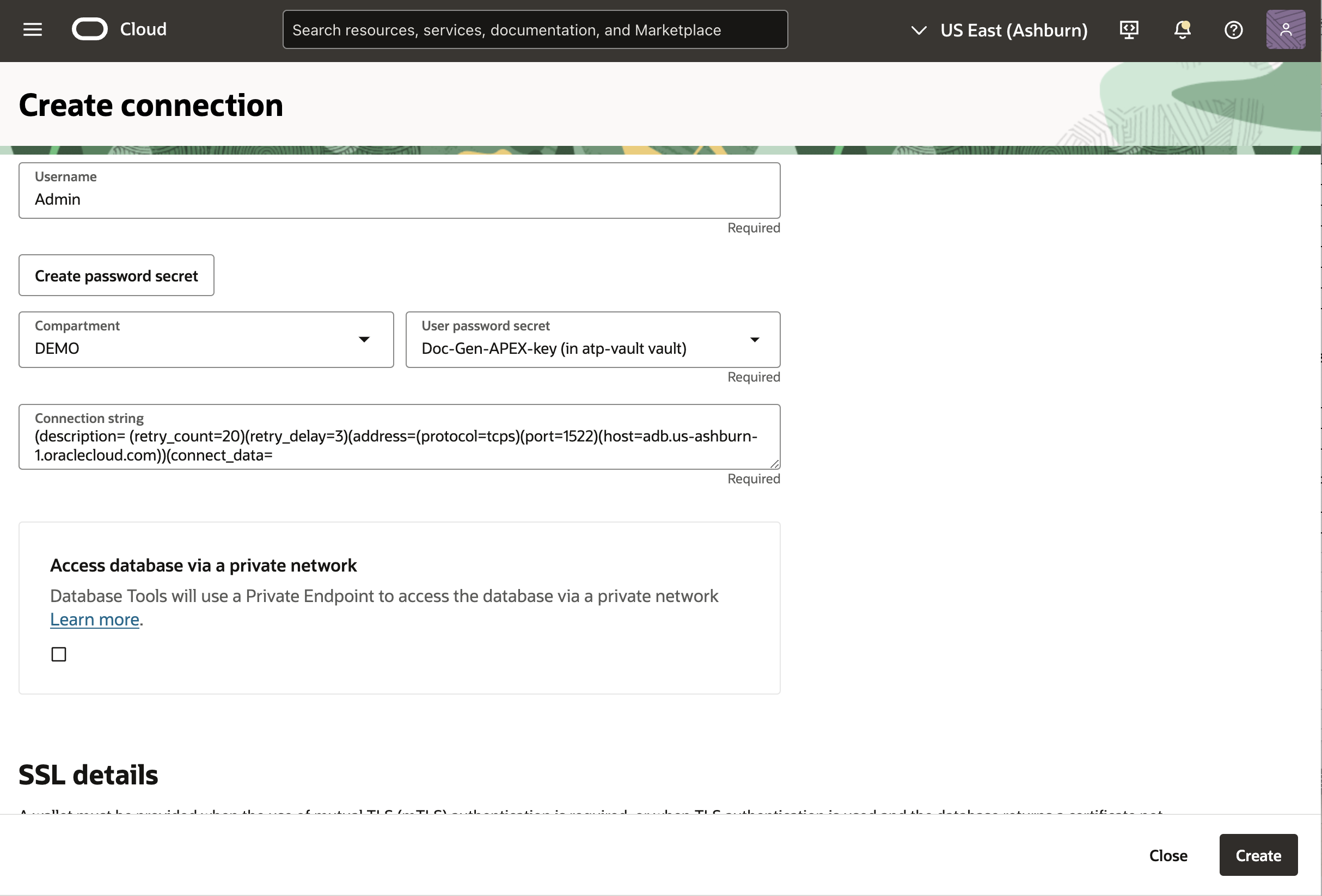1322x896 pixels.
Task: Open the Cloud Shell developer tools icon
Action: point(1129,29)
